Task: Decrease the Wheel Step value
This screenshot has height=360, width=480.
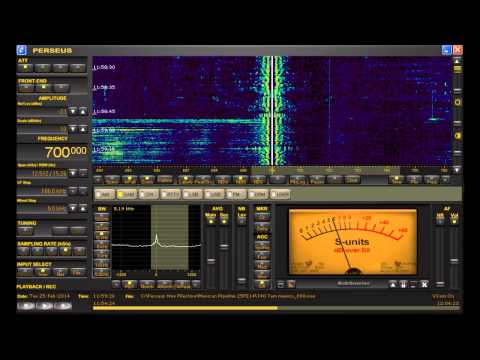Action: coord(73,208)
